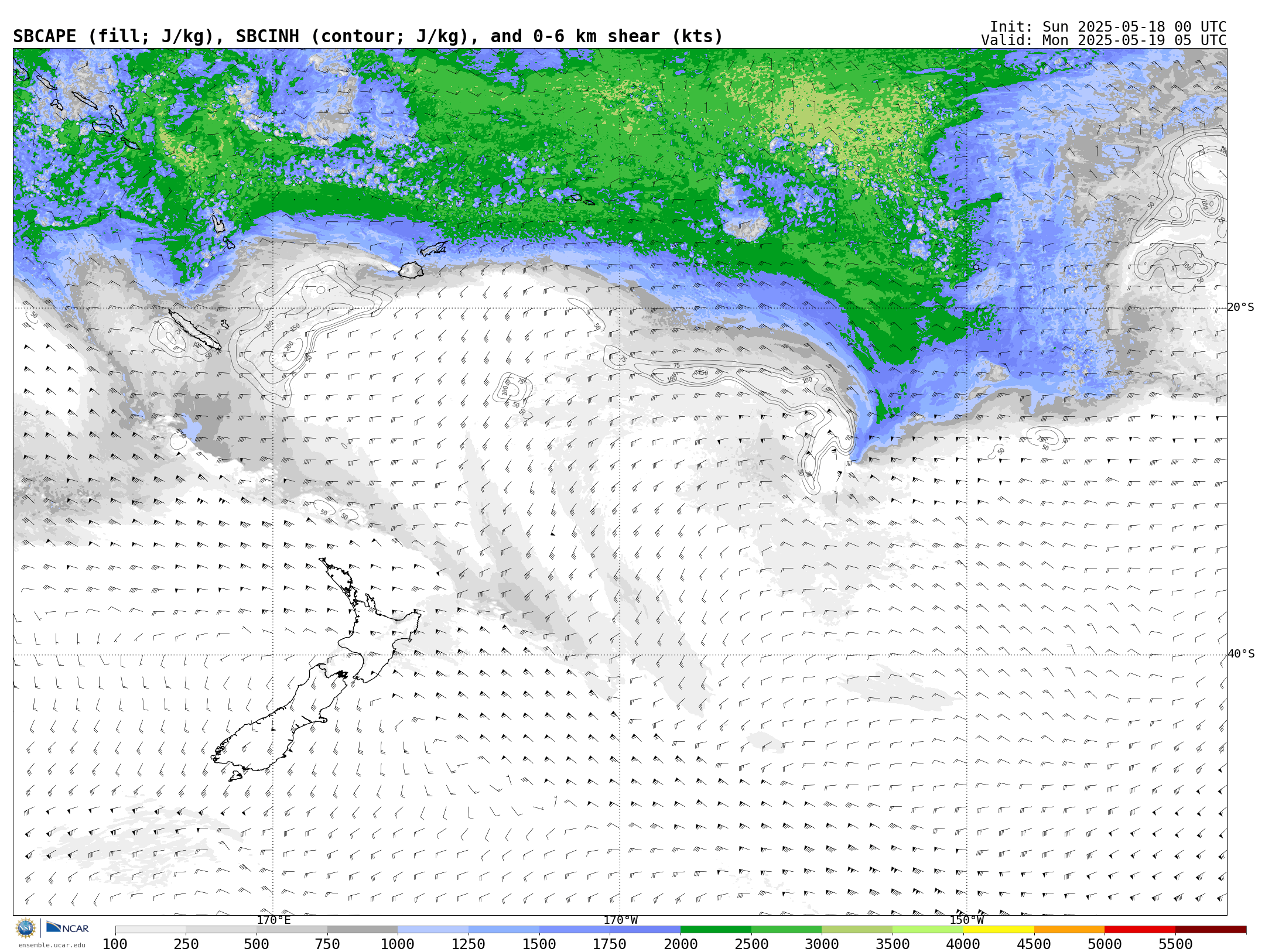The width and height of the screenshot is (1265, 952).
Task: Click the colorbar label "4000"
Action: coord(963,944)
